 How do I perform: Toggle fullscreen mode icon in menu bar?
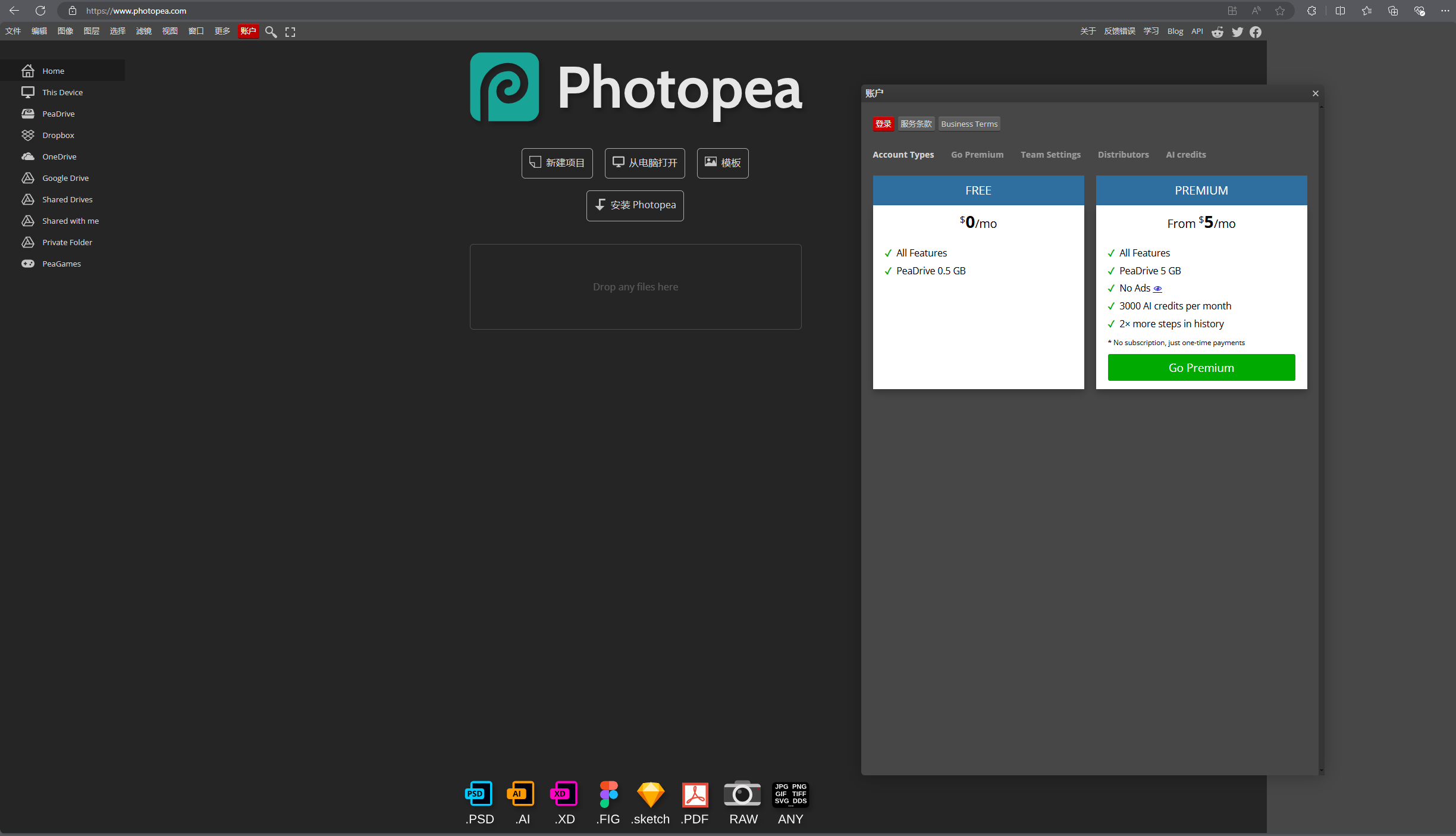[290, 32]
